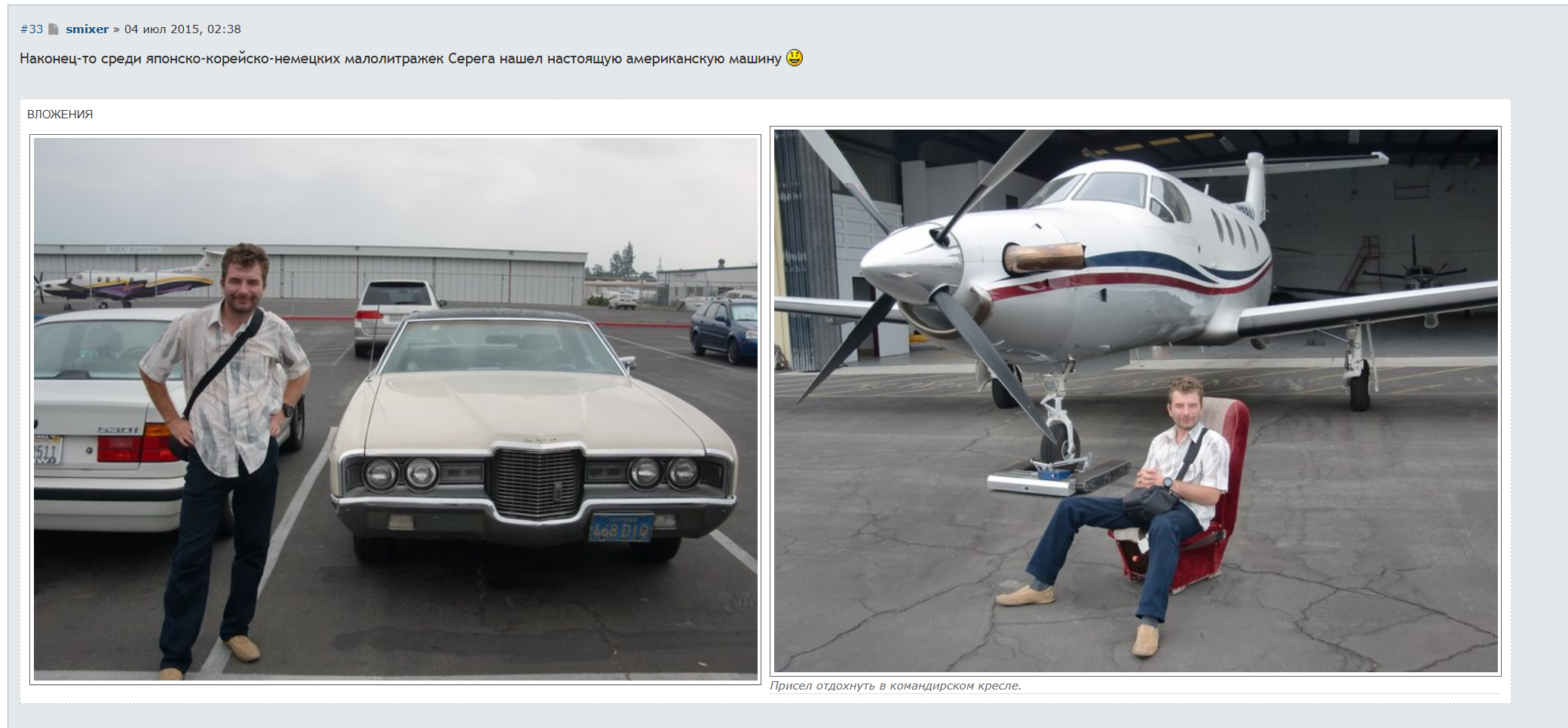Open the smixer user profile link
Screen dimensions: 1568x728
[x=87, y=29]
